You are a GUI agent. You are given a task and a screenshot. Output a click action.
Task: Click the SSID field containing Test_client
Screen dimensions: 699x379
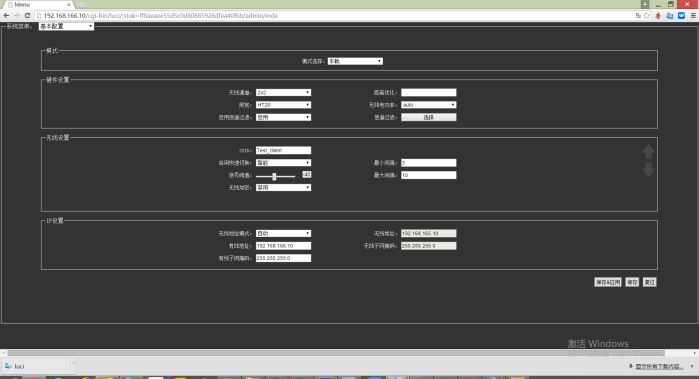(x=283, y=150)
